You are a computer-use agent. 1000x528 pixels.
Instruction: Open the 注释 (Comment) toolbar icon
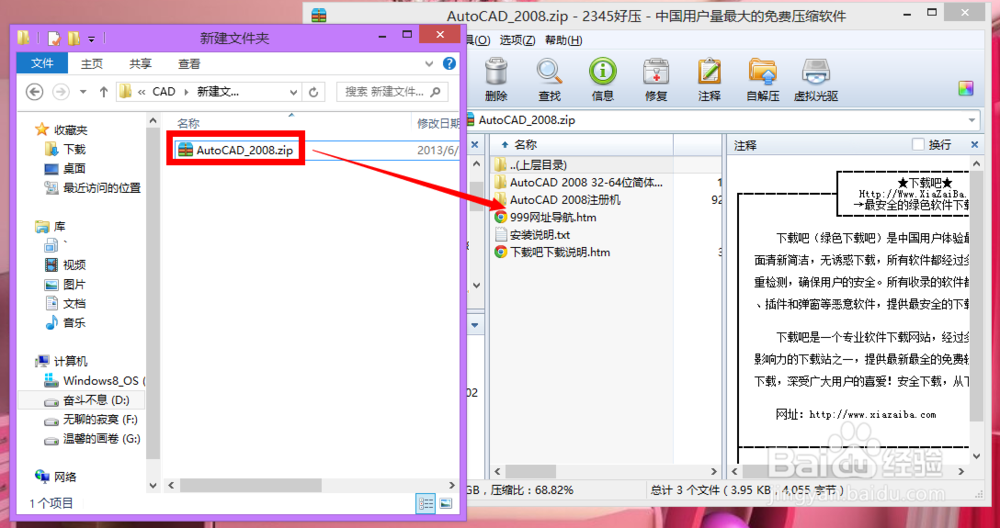coord(709,79)
